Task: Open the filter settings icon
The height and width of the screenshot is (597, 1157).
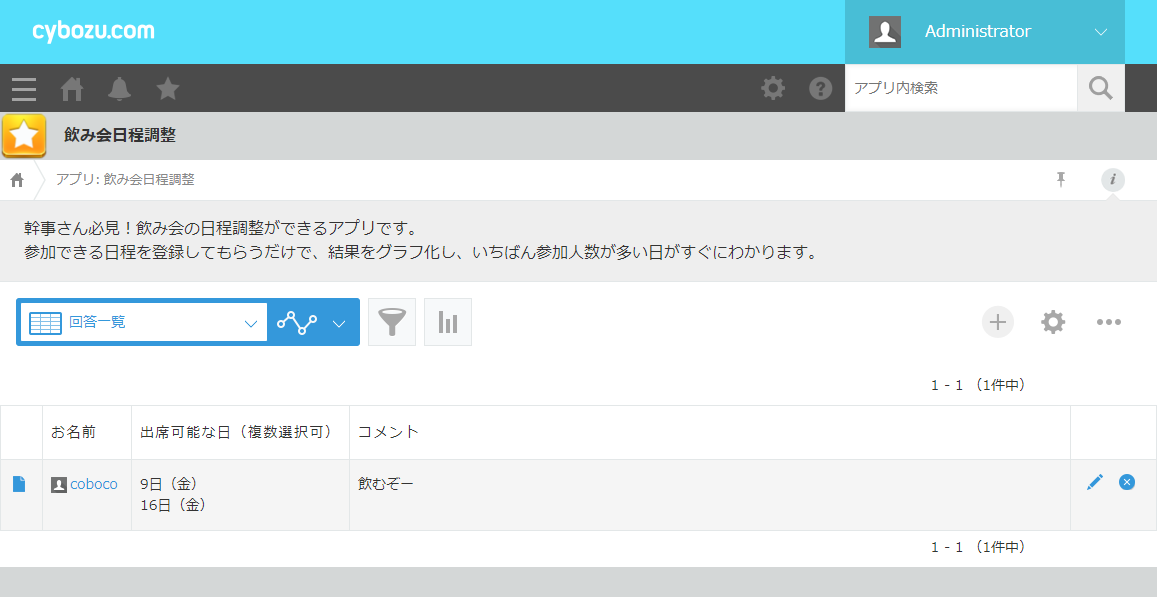Action: [x=391, y=322]
